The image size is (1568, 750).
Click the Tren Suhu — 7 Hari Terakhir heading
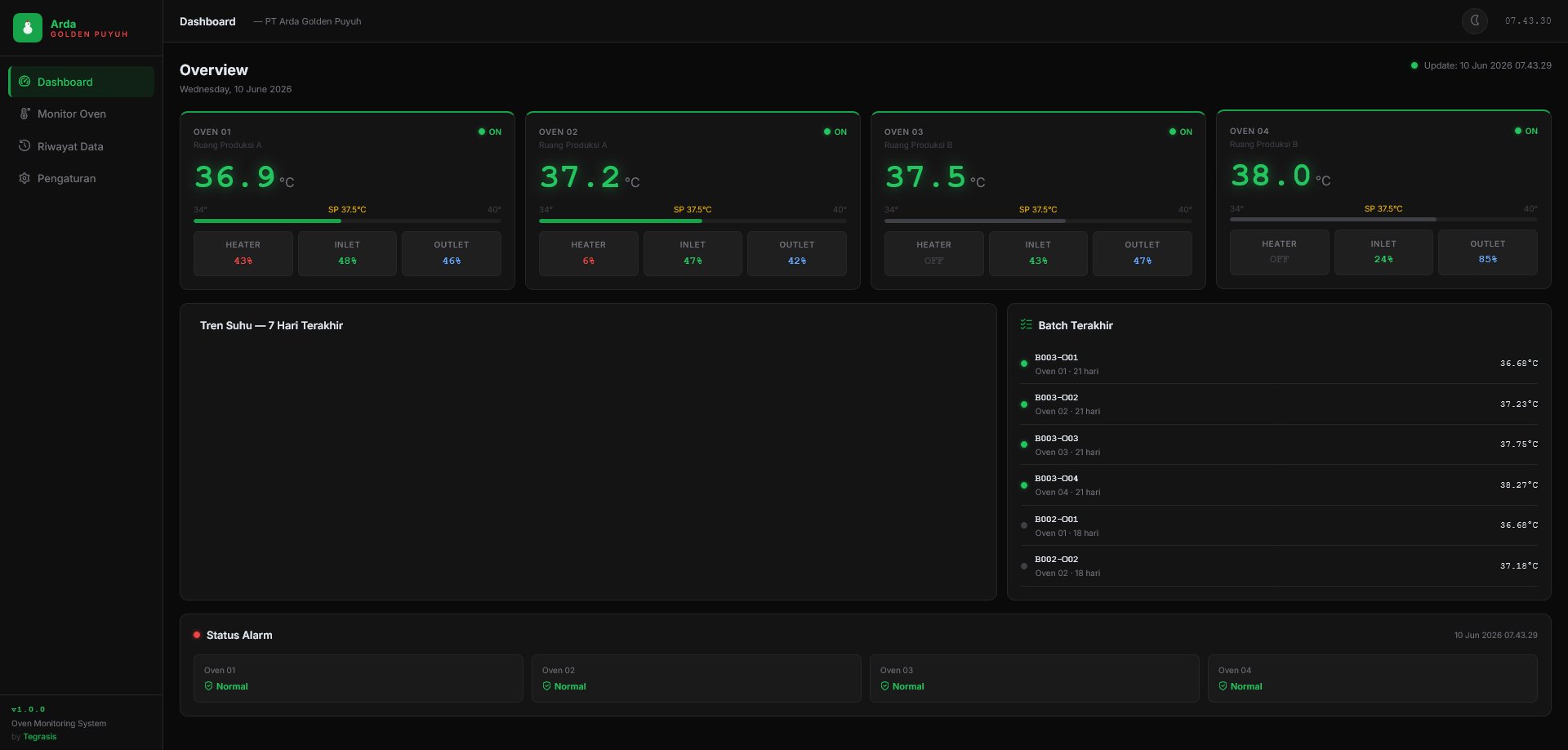[271, 325]
